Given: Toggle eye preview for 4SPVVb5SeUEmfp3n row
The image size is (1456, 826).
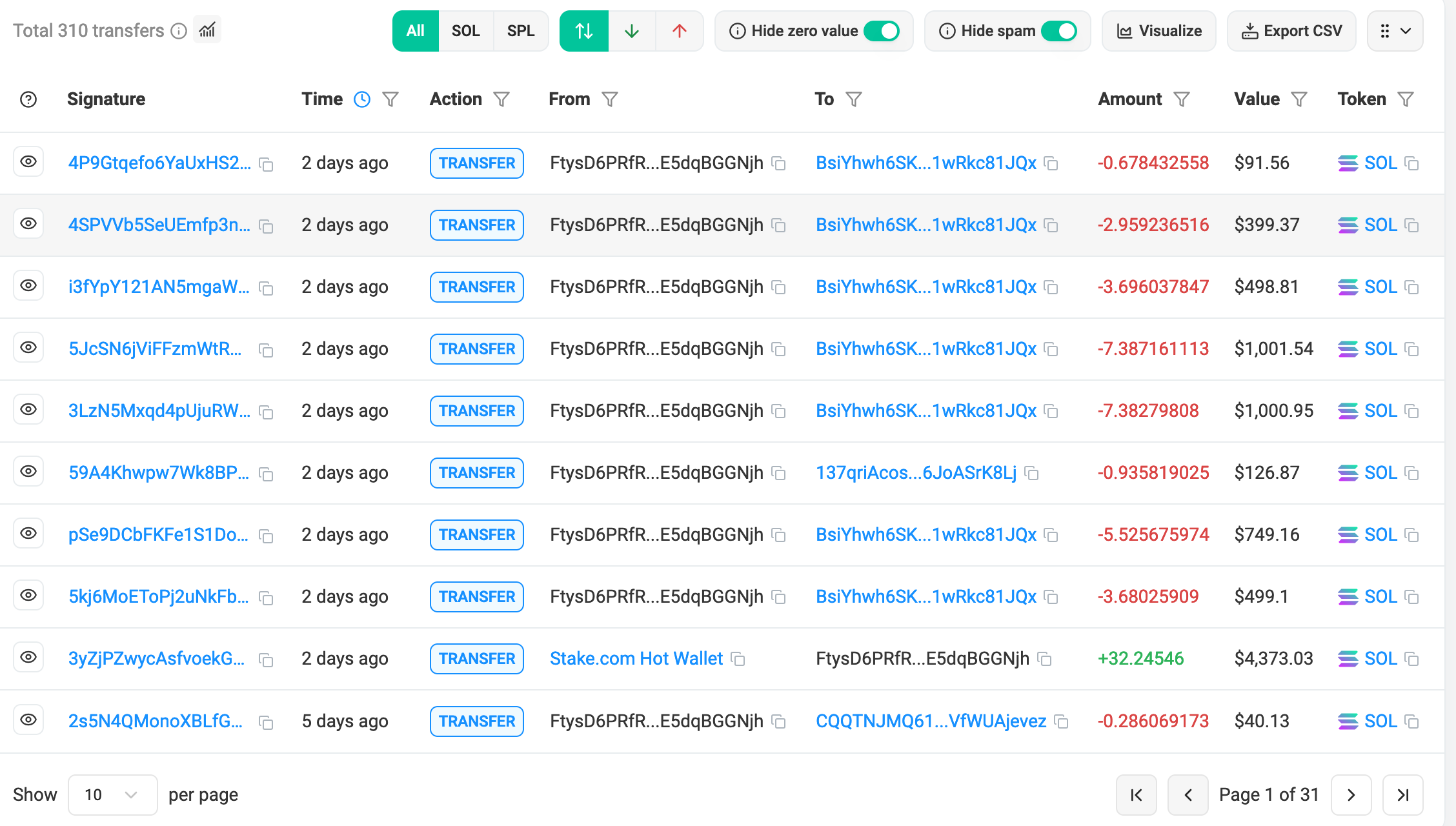Looking at the screenshot, I should (28, 223).
